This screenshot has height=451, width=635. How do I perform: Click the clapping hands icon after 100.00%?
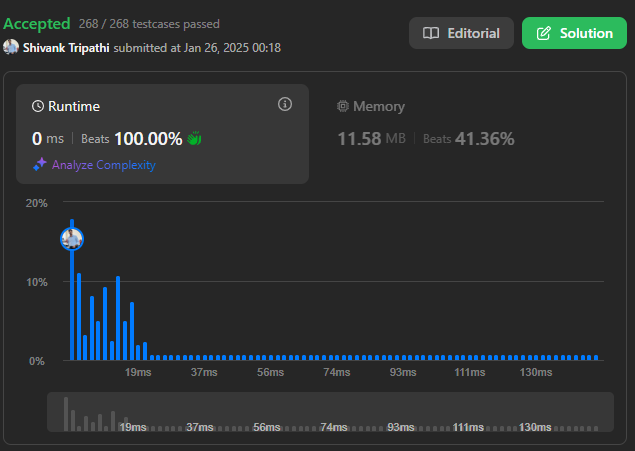pyautogui.click(x=194, y=138)
